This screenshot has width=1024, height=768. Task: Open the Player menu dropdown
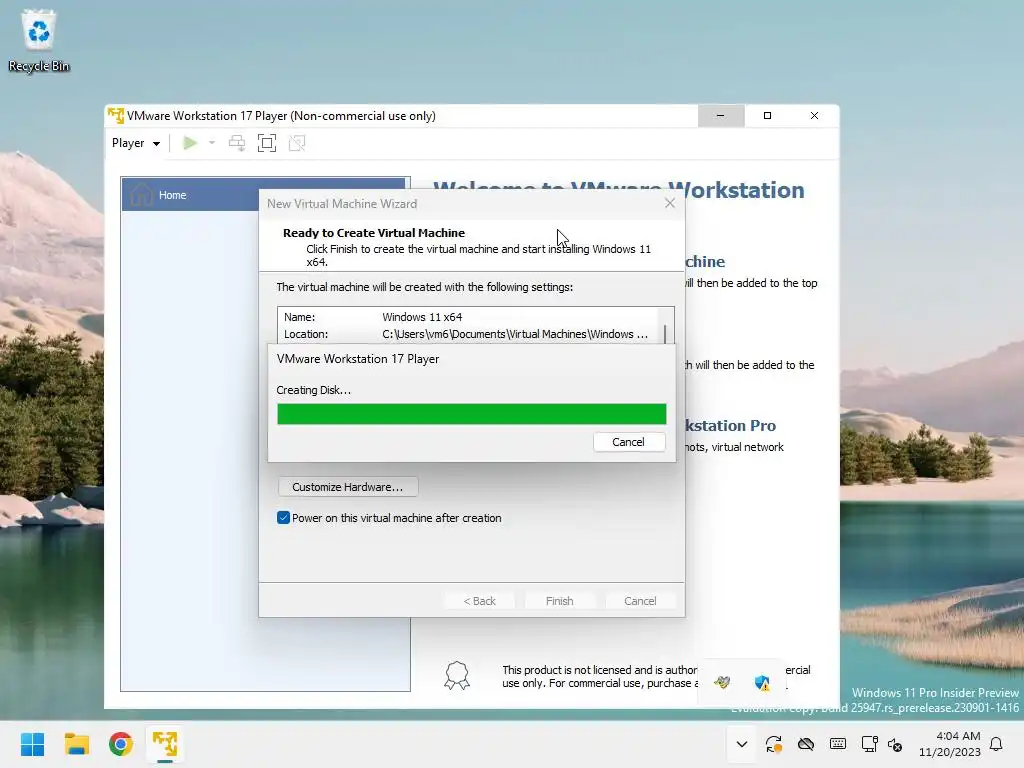(x=136, y=143)
